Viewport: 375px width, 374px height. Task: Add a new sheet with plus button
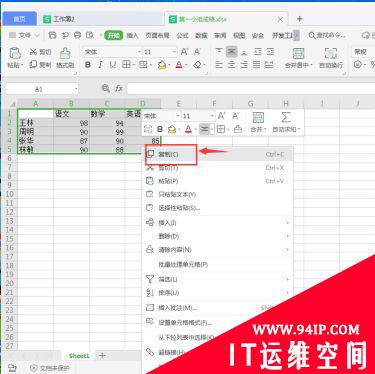102,355
